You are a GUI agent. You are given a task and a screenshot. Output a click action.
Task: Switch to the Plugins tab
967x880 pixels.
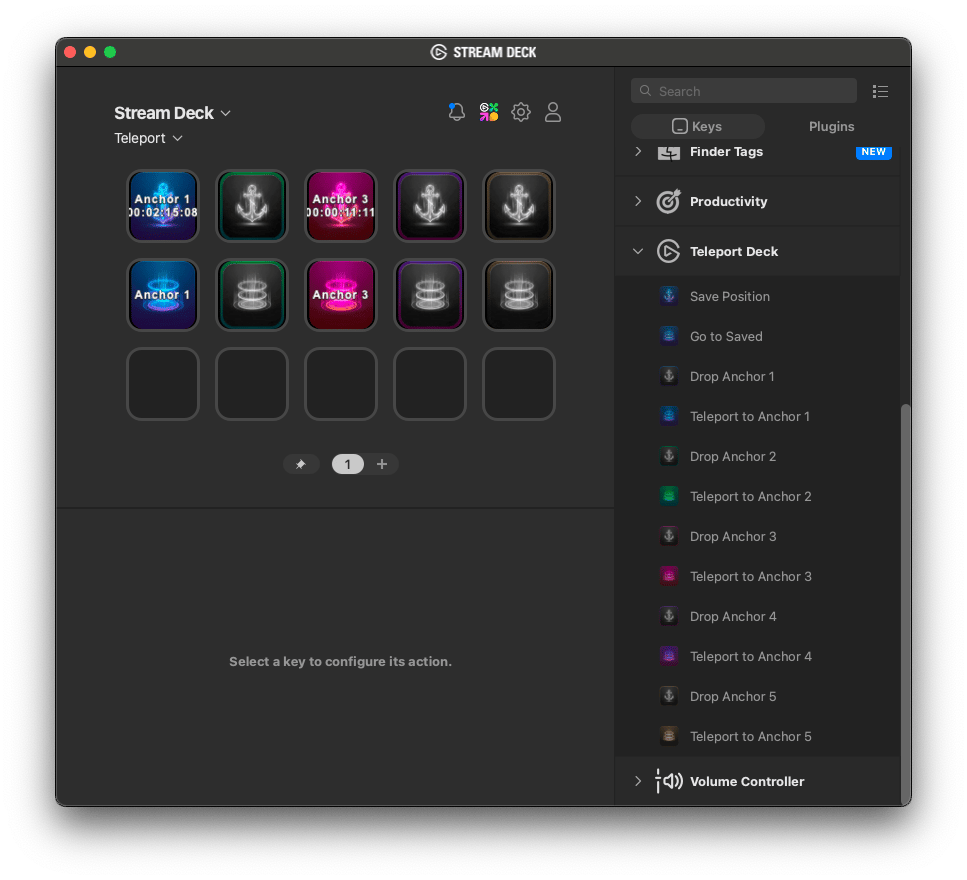tap(831, 126)
